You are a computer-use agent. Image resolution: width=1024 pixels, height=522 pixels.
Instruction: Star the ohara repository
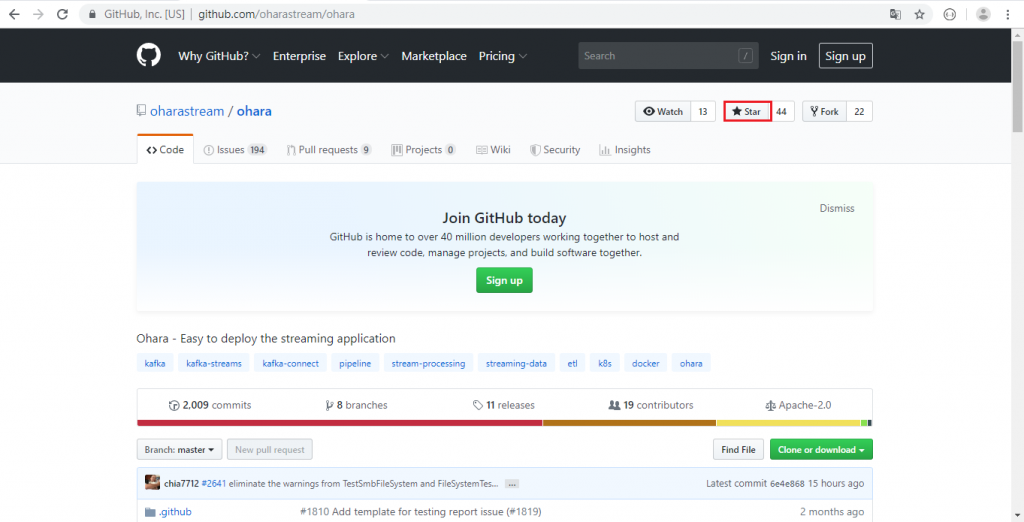[x=747, y=112]
